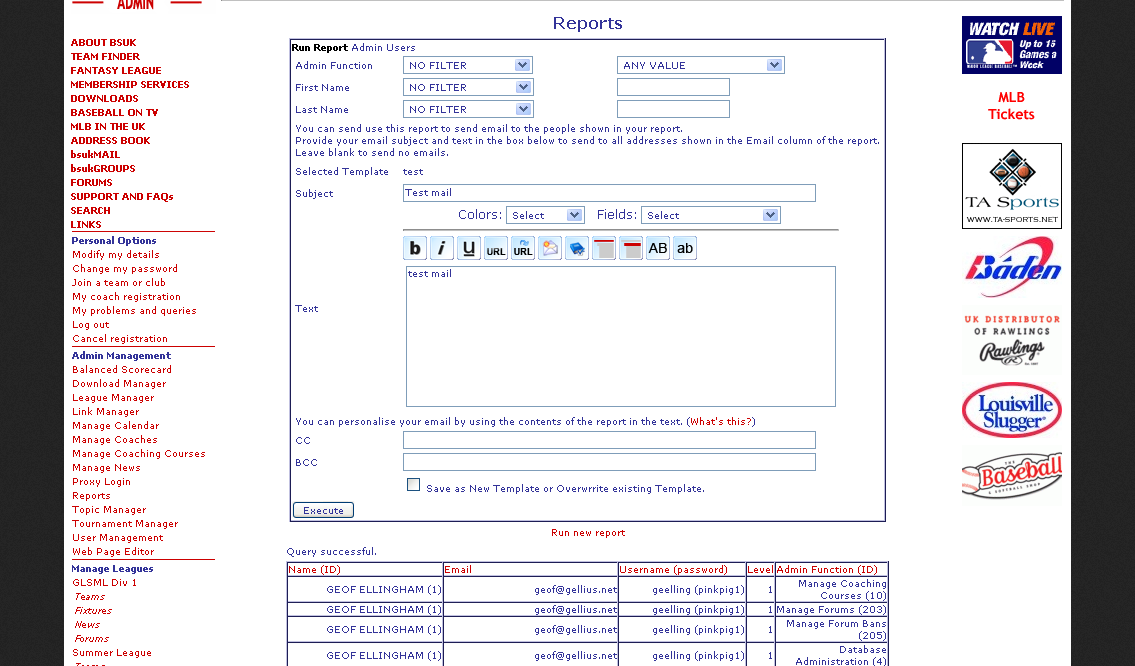Open the Balanced Scorecard admin link
This screenshot has height=666, width=1135.
click(122, 369)
